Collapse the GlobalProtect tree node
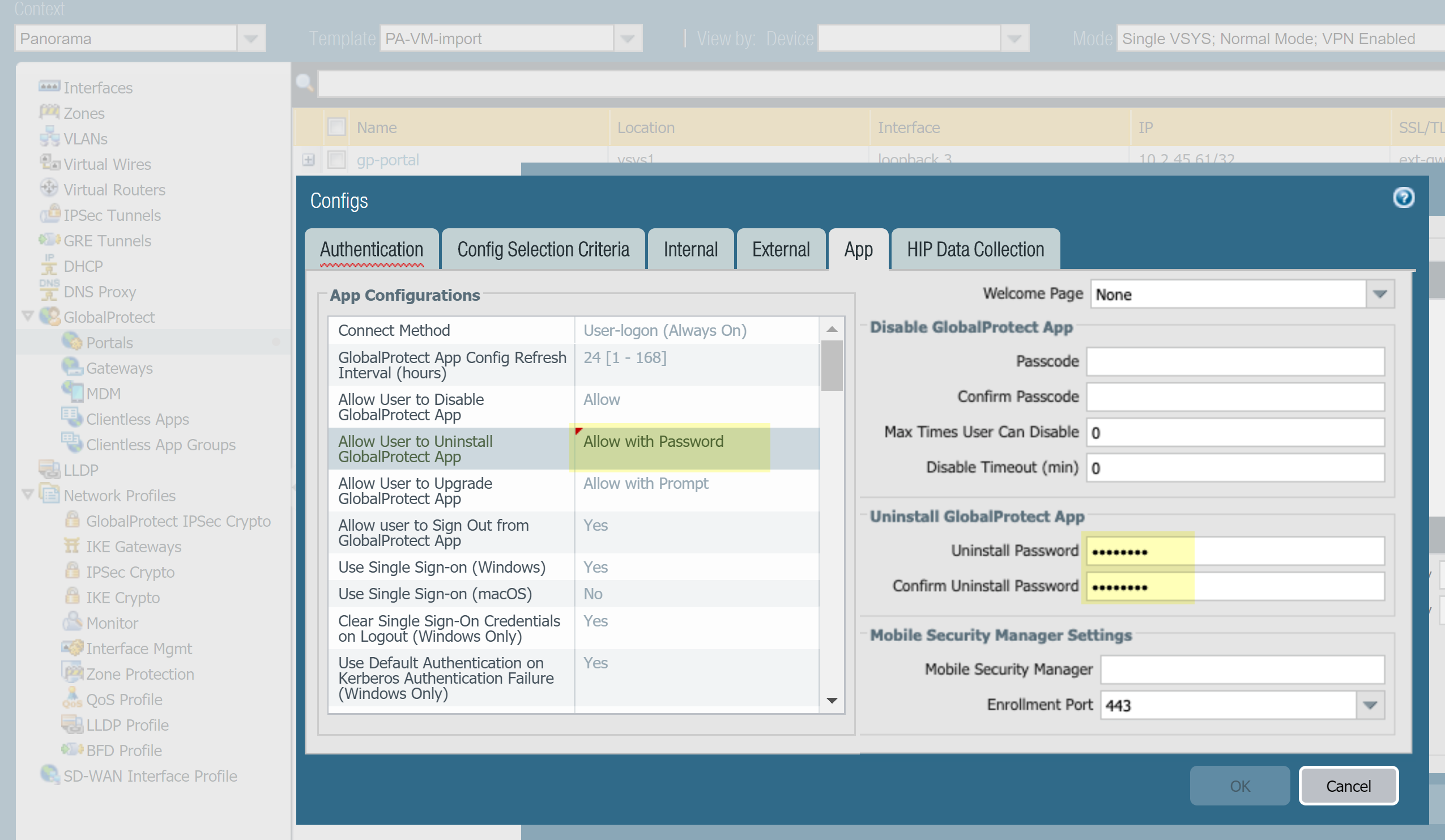Viewport: 1445px width, 840px height. (27, 316)
